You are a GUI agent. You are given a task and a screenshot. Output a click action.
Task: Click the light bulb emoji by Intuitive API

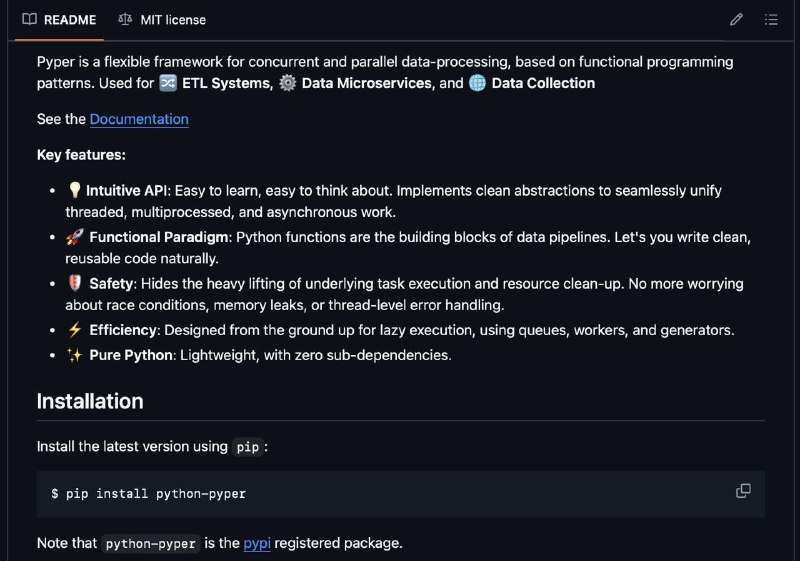(74, 190)
